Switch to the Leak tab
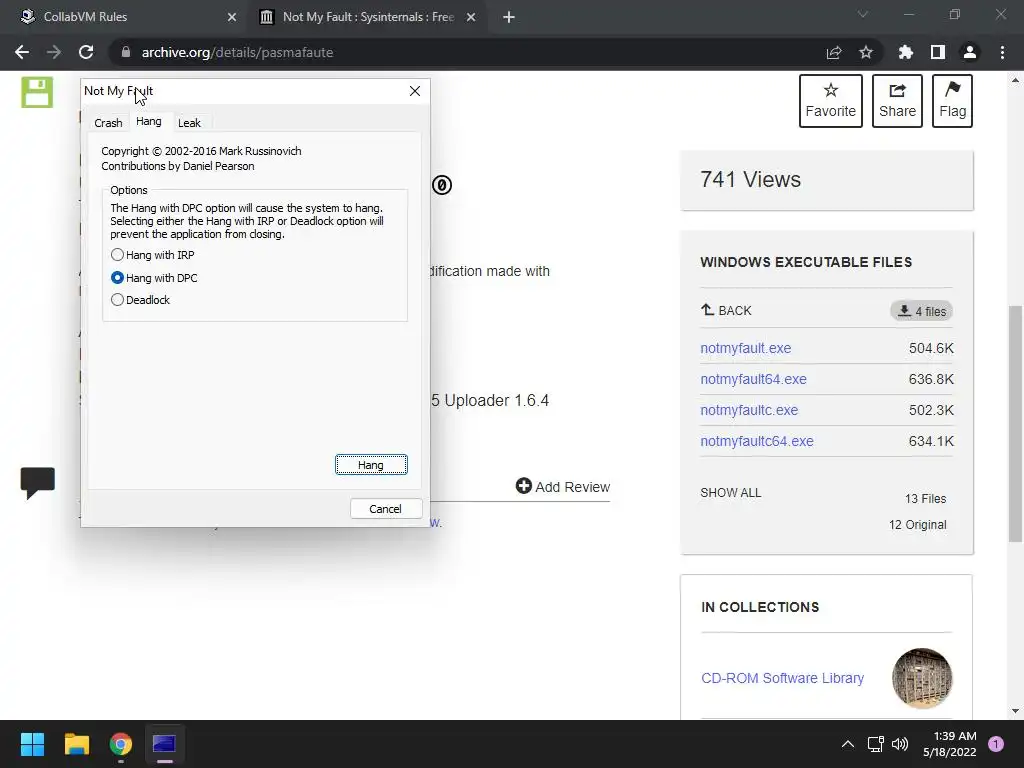 click(189, 123)
